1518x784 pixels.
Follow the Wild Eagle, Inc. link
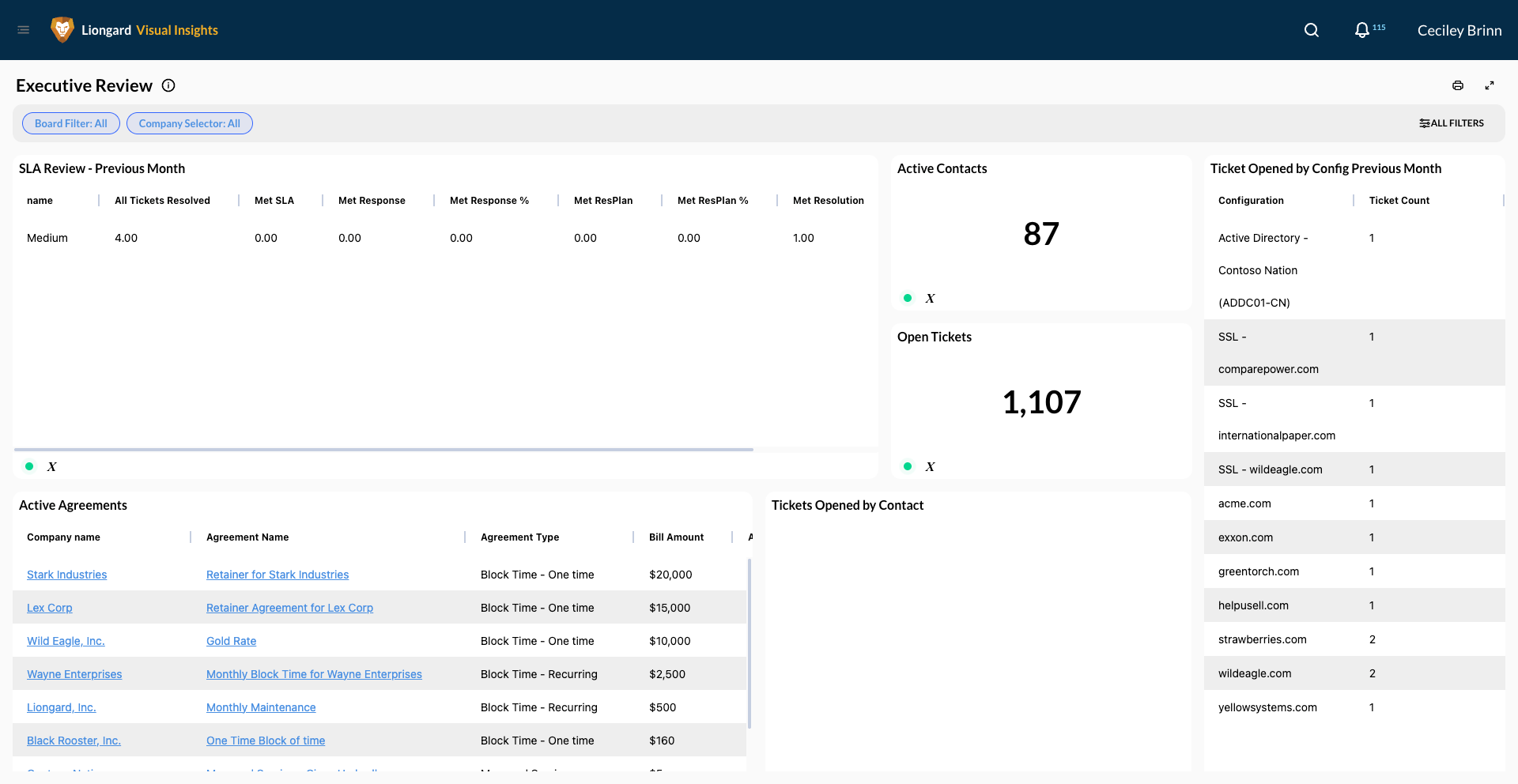(x=66, y=641)
